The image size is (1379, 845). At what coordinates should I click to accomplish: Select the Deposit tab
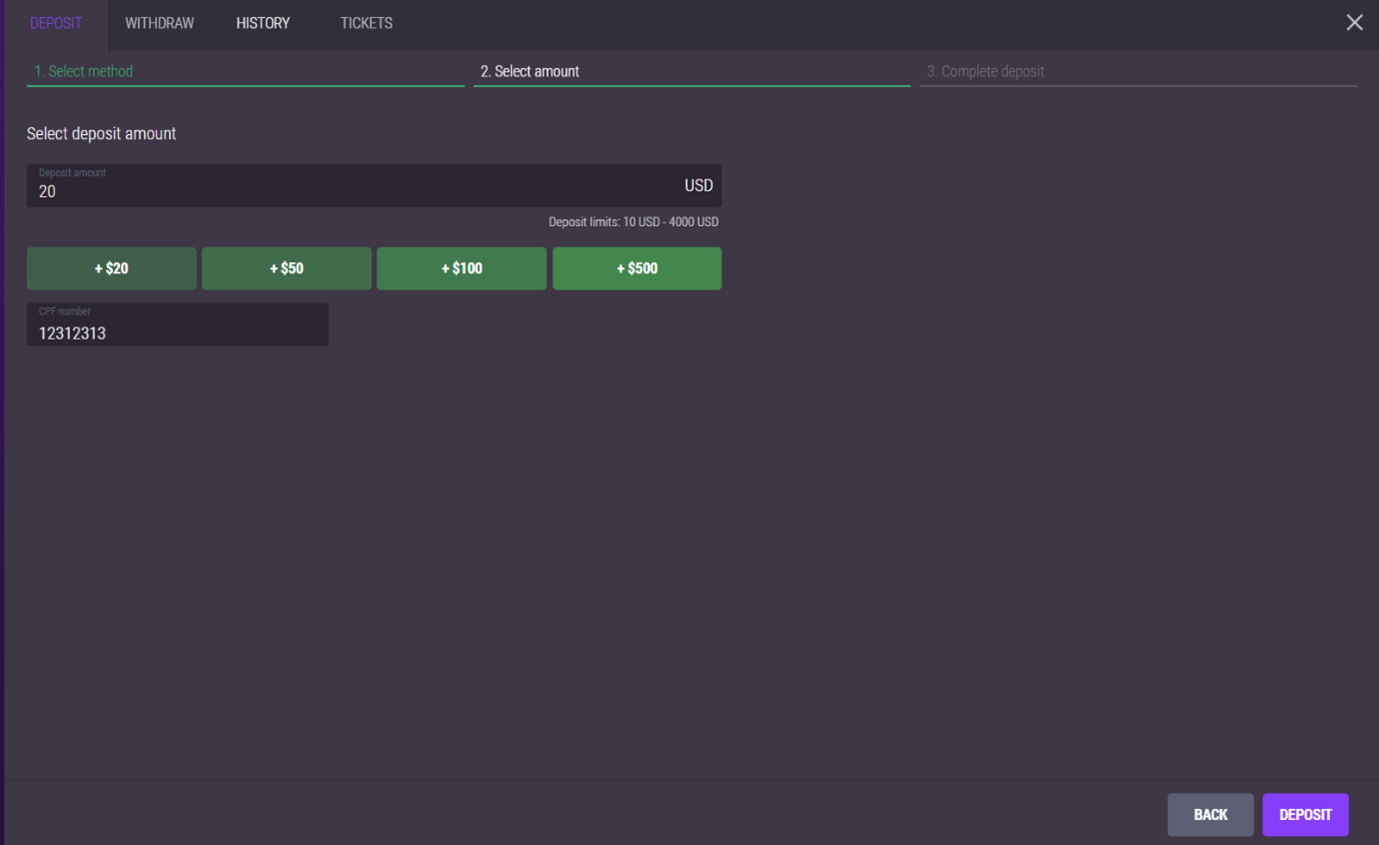pyautogui.click(x=56, y=23)
